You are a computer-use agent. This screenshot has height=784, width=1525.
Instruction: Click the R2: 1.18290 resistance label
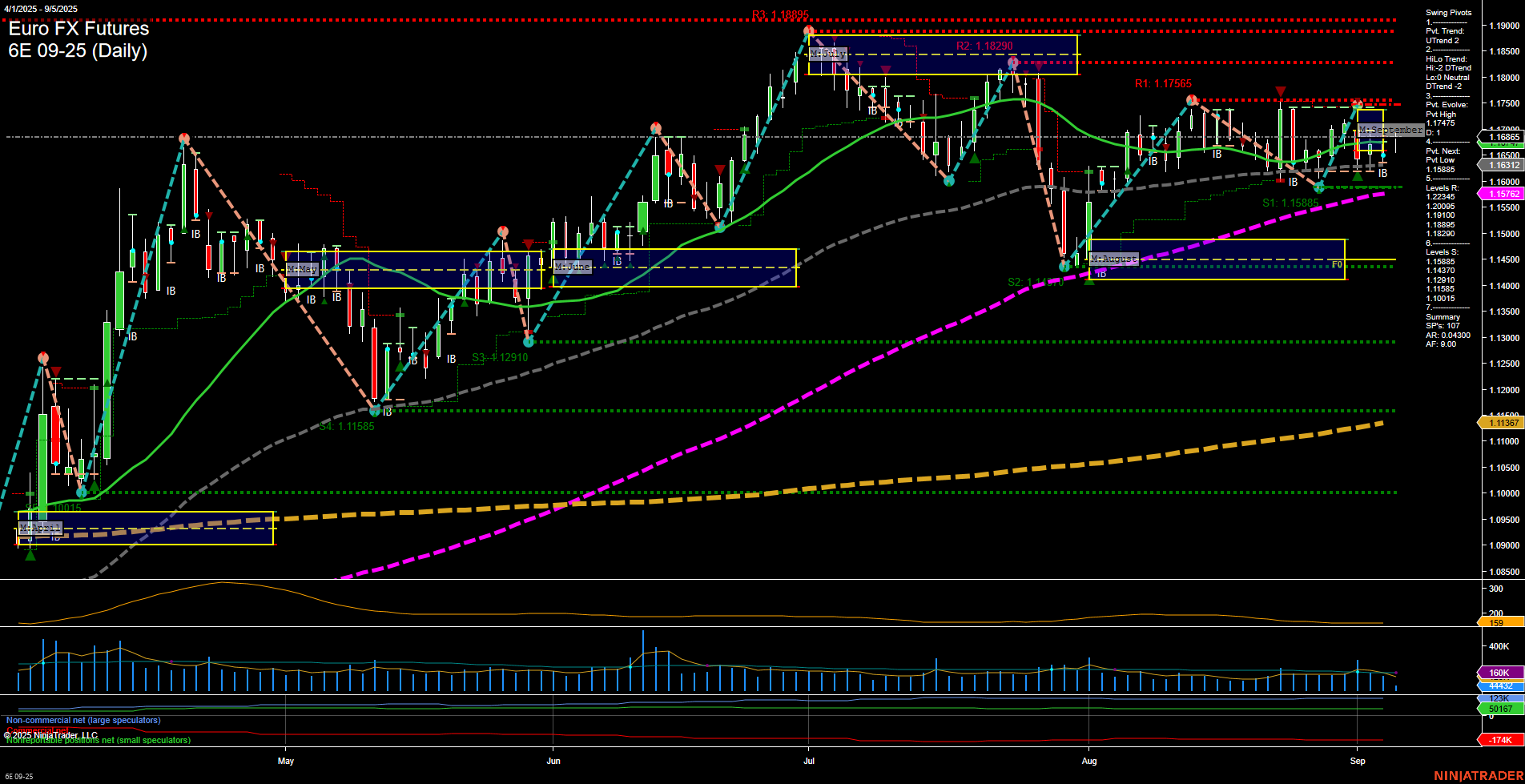pyautogui.click(x=983, y=46)
